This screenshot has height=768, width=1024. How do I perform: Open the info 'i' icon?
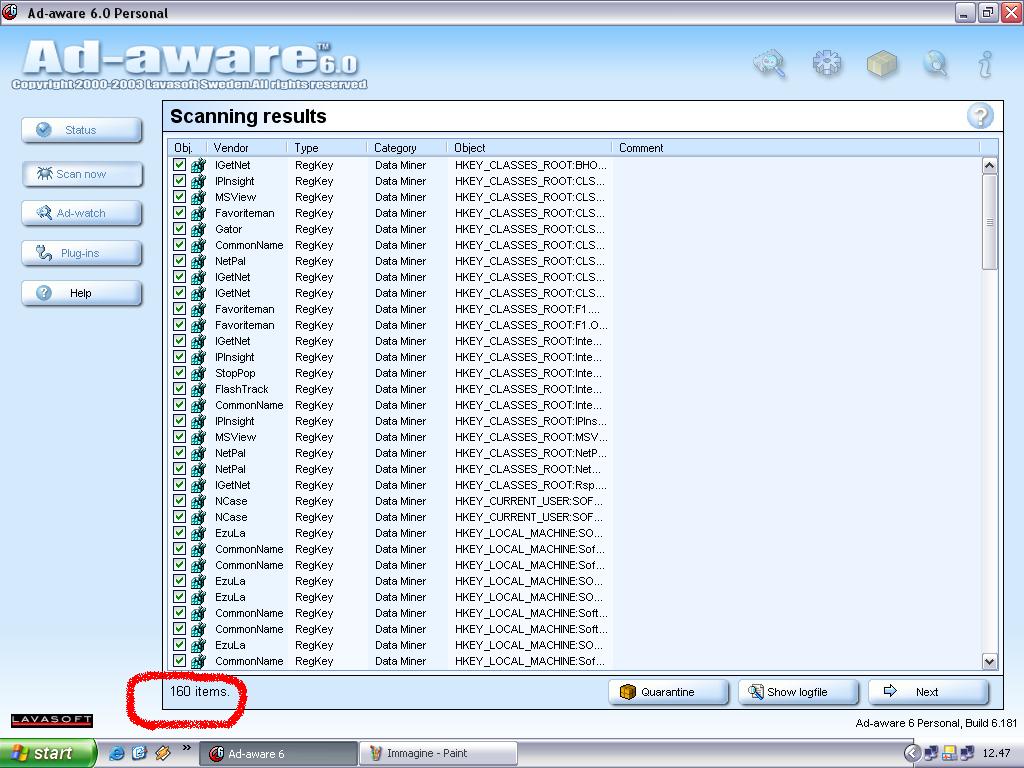click(985, 64)
